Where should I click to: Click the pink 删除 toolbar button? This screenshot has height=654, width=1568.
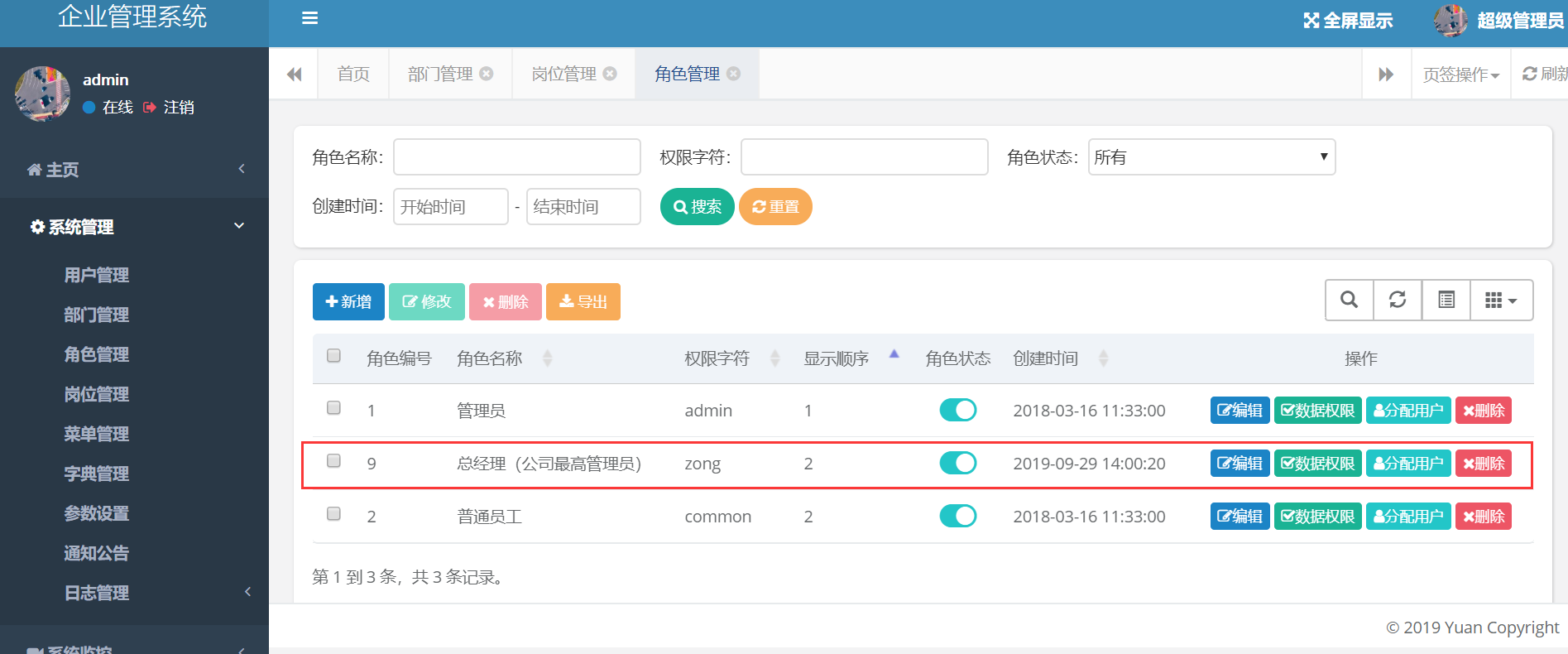pos(506,301)
